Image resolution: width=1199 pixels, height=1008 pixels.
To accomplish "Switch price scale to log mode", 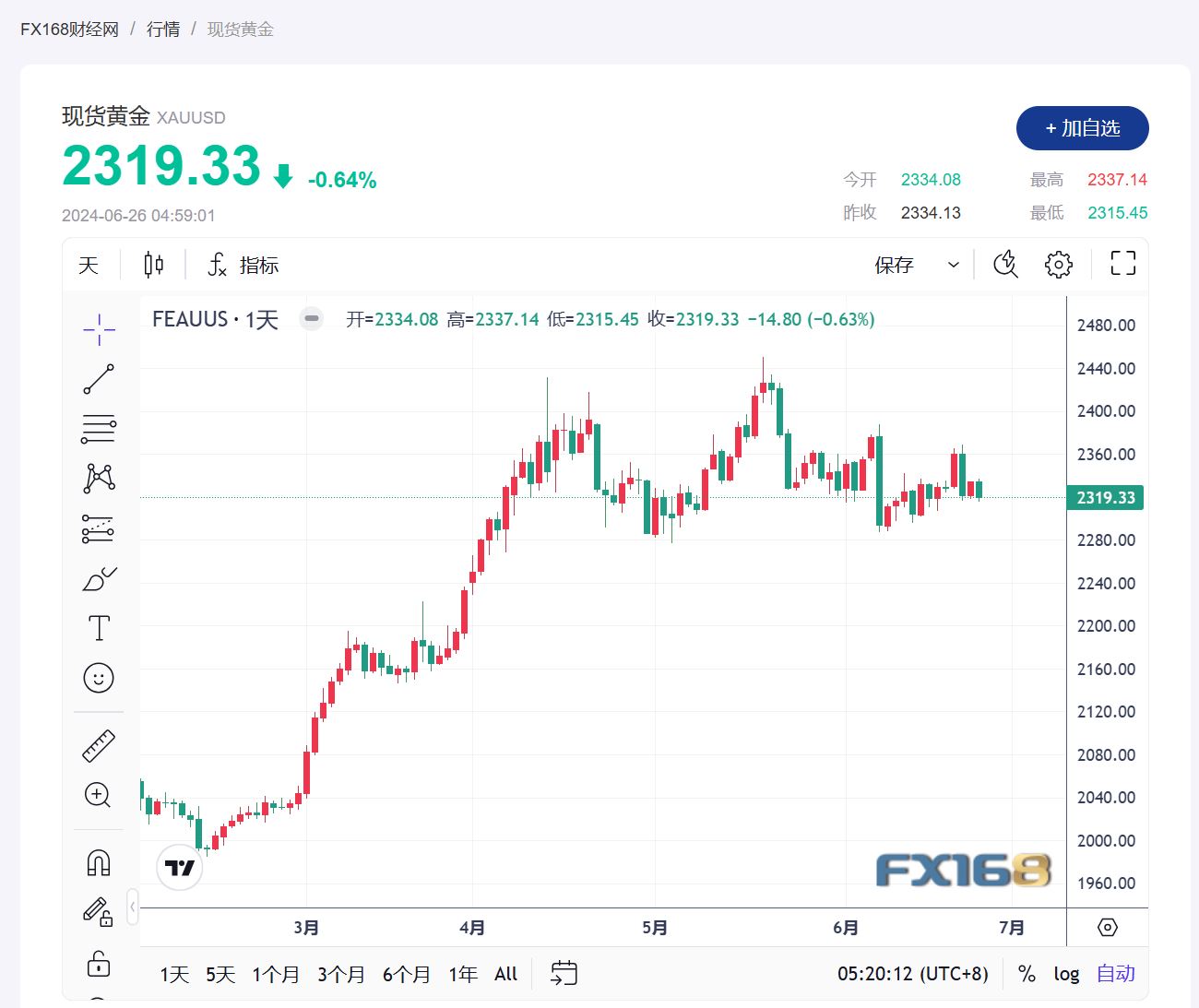I will pos(1066,974).
